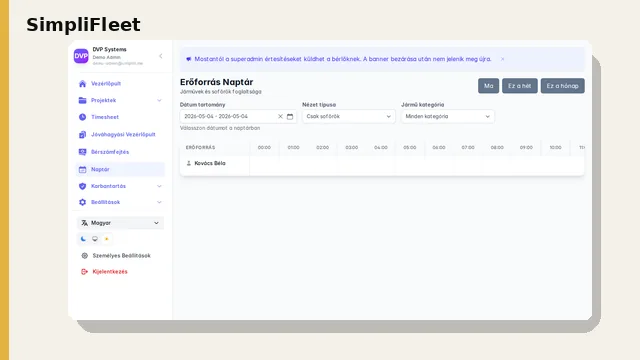
Task: Click the ERŐFORRÁS column header
Action: [x=200, y=147]
